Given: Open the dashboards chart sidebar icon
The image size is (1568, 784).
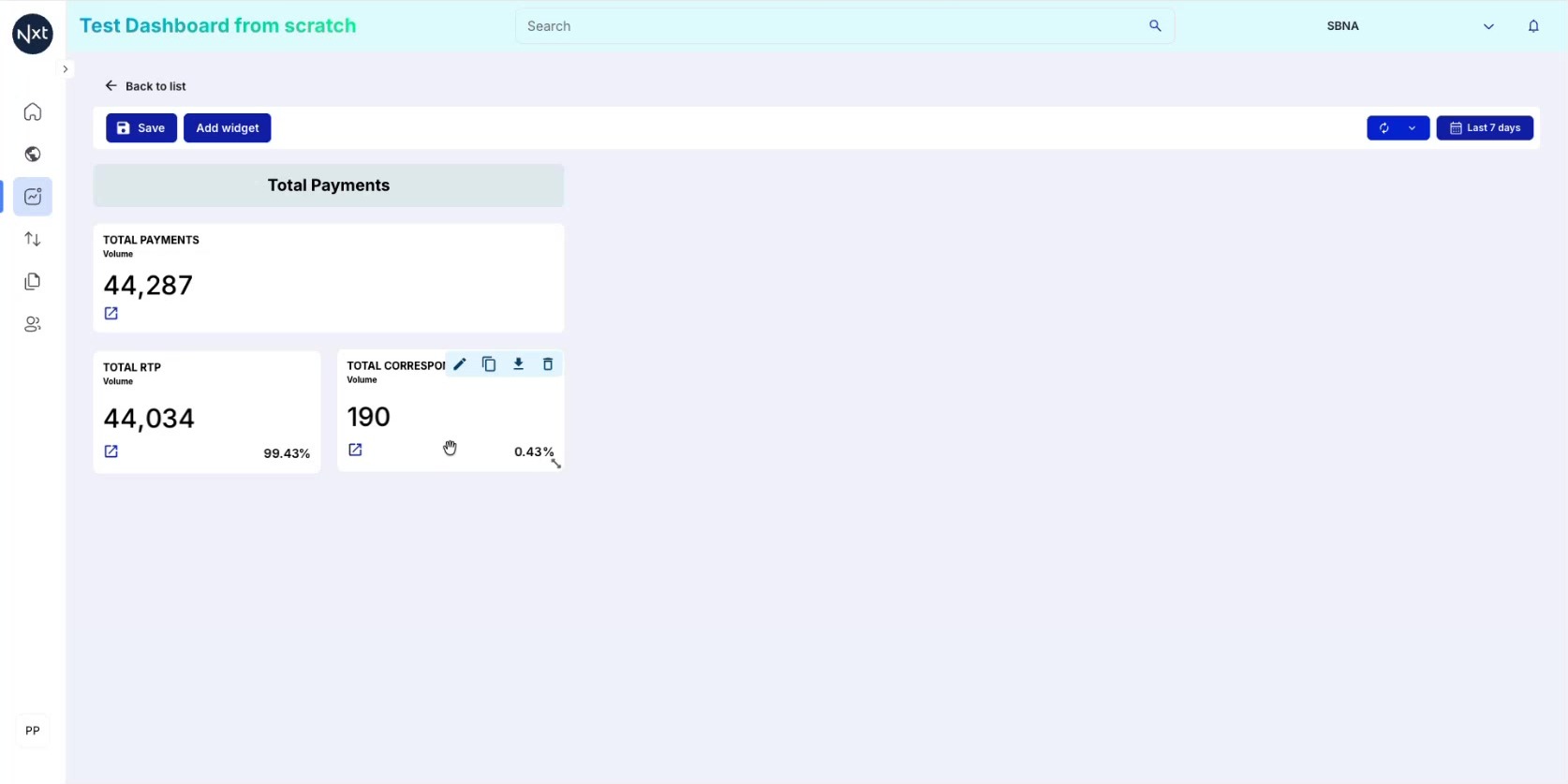Looking at the screenshot, I should tap(33, 197).
